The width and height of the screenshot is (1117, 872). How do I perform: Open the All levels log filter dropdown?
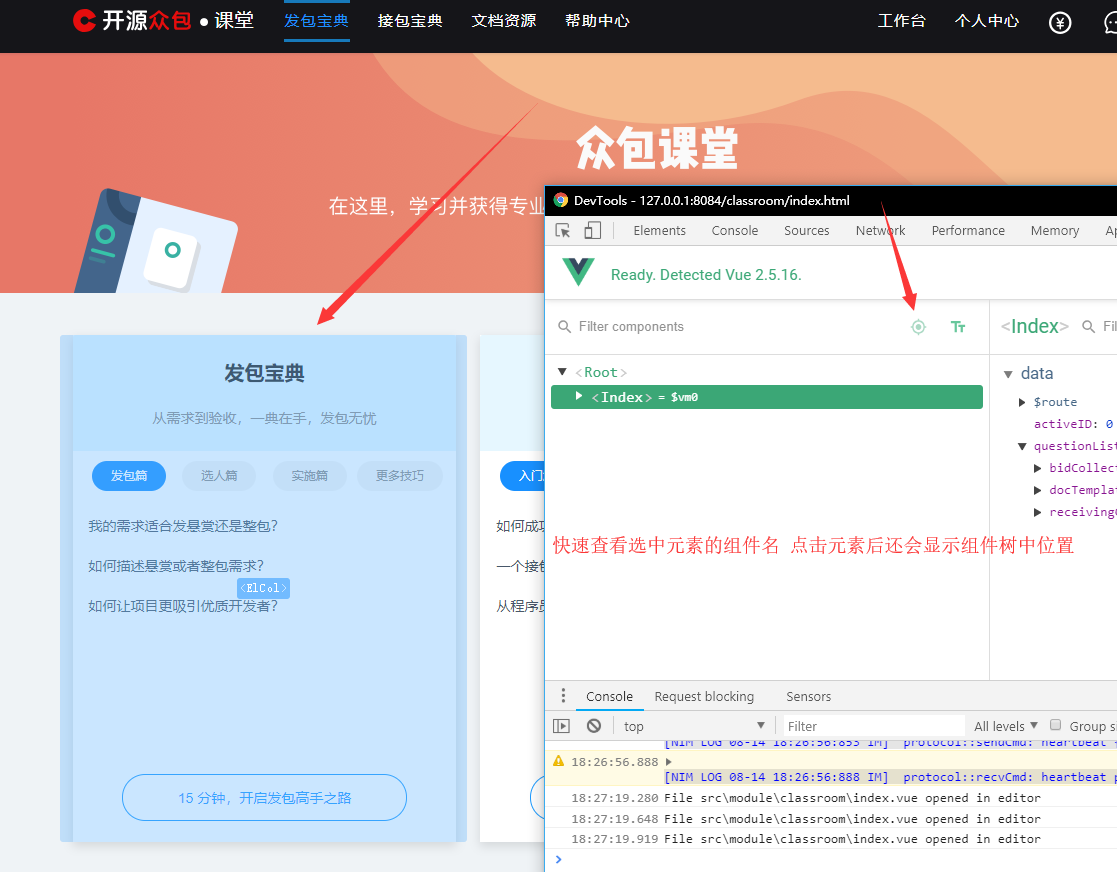click(x=1005, y=726)
